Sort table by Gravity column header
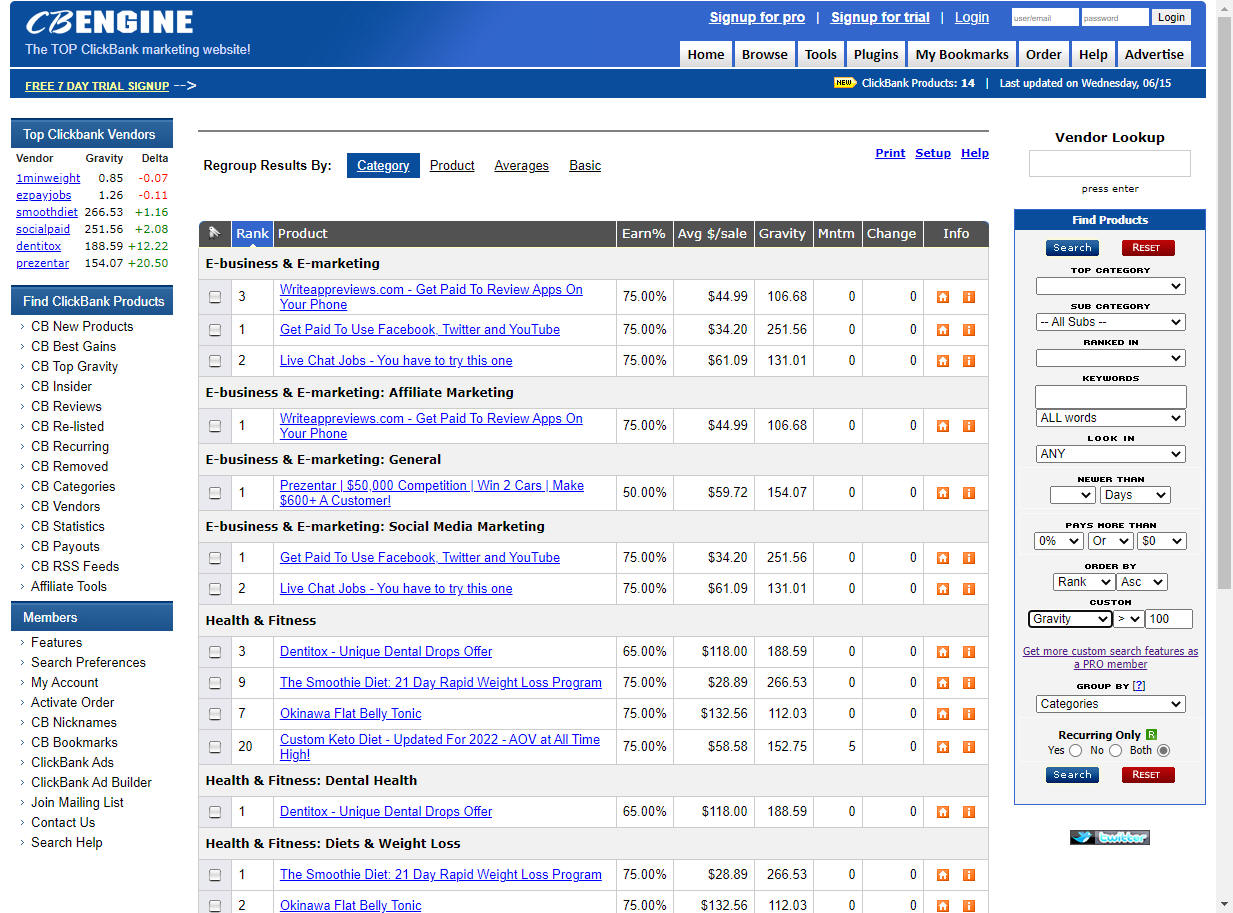Viewport: 1233px width, 913px height. click(x=782, y=233)
